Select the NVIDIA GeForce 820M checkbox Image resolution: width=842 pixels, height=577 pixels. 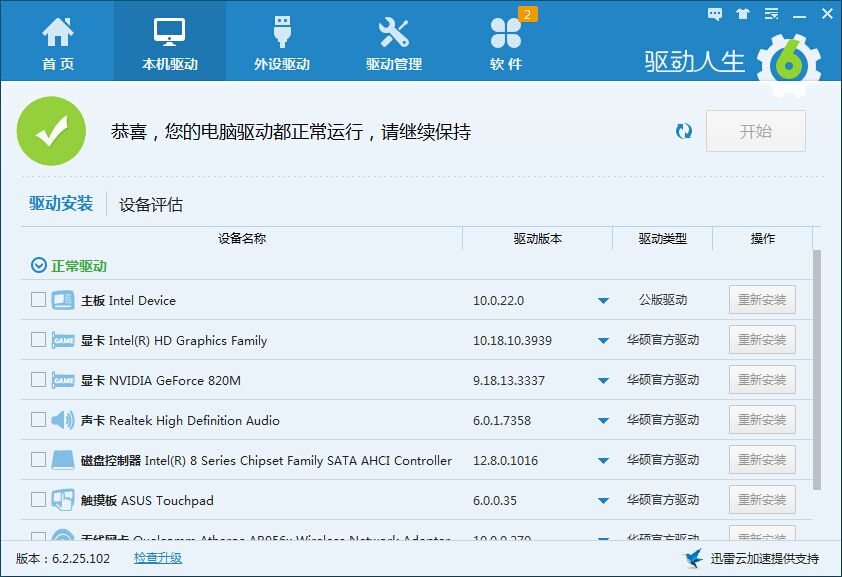pyautogui.click(x=38, y=379)
